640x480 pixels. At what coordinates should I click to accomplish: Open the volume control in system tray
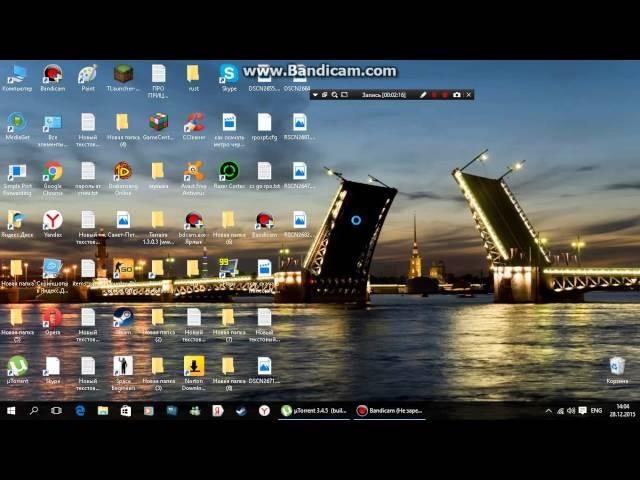tap(571, 411)
